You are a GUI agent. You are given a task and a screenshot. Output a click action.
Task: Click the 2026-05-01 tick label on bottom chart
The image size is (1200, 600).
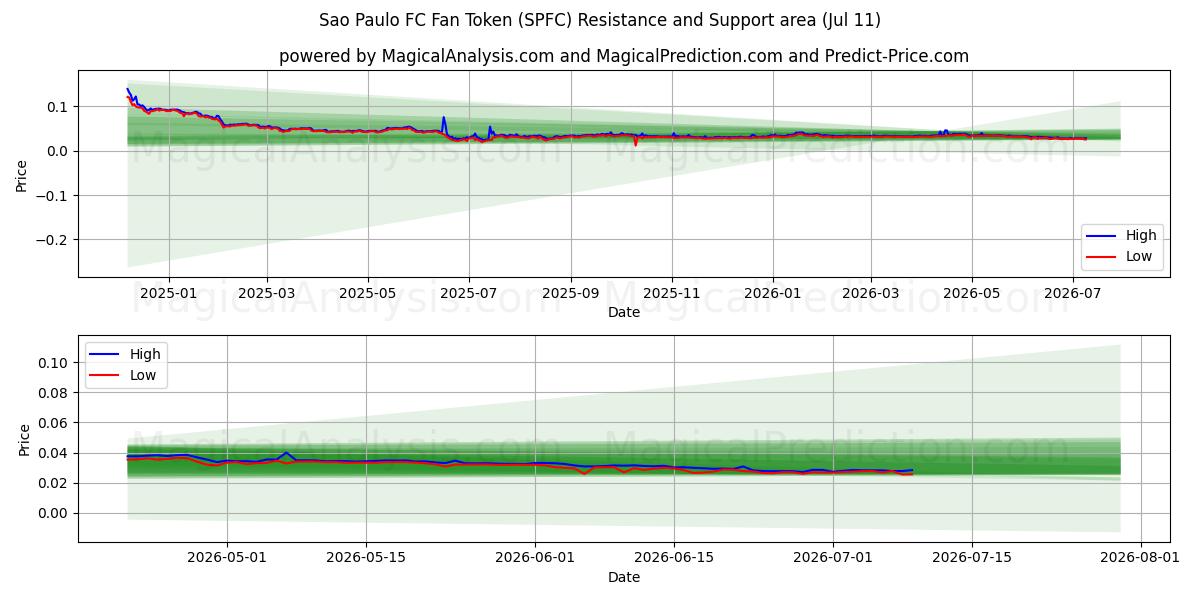click(226, 558)
